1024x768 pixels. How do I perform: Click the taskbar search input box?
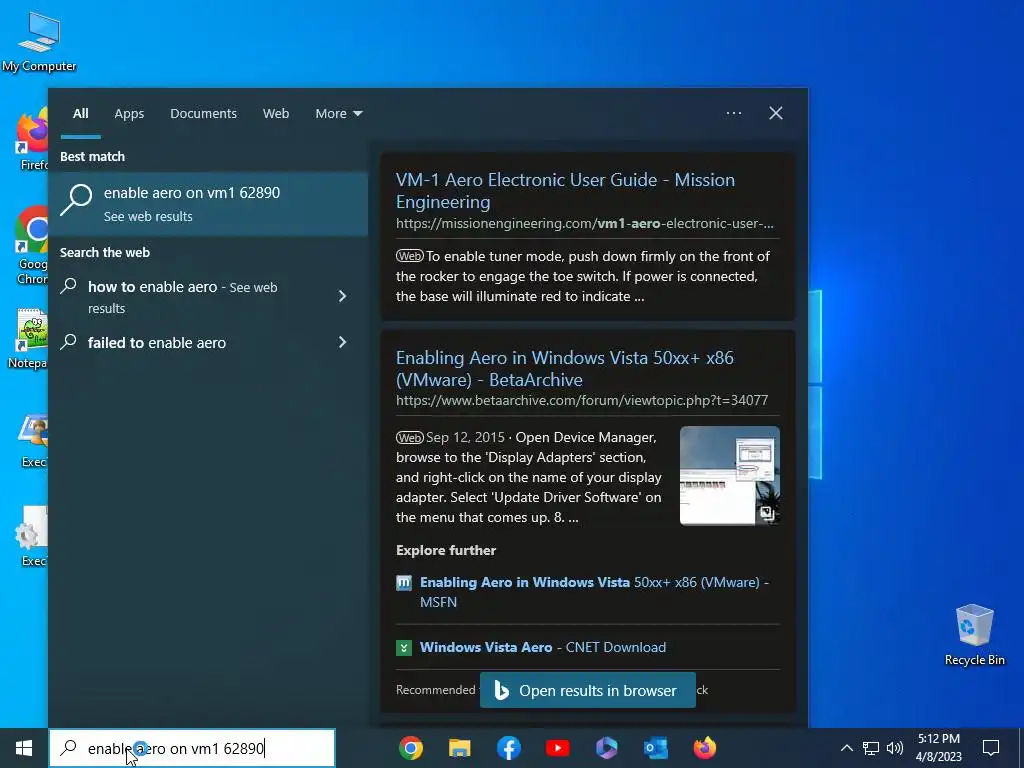point(192,748)
